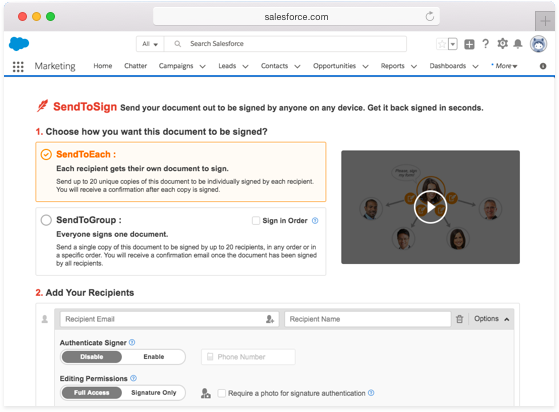Go to the Home tab
Screen dimensions: 559x412
103,66
